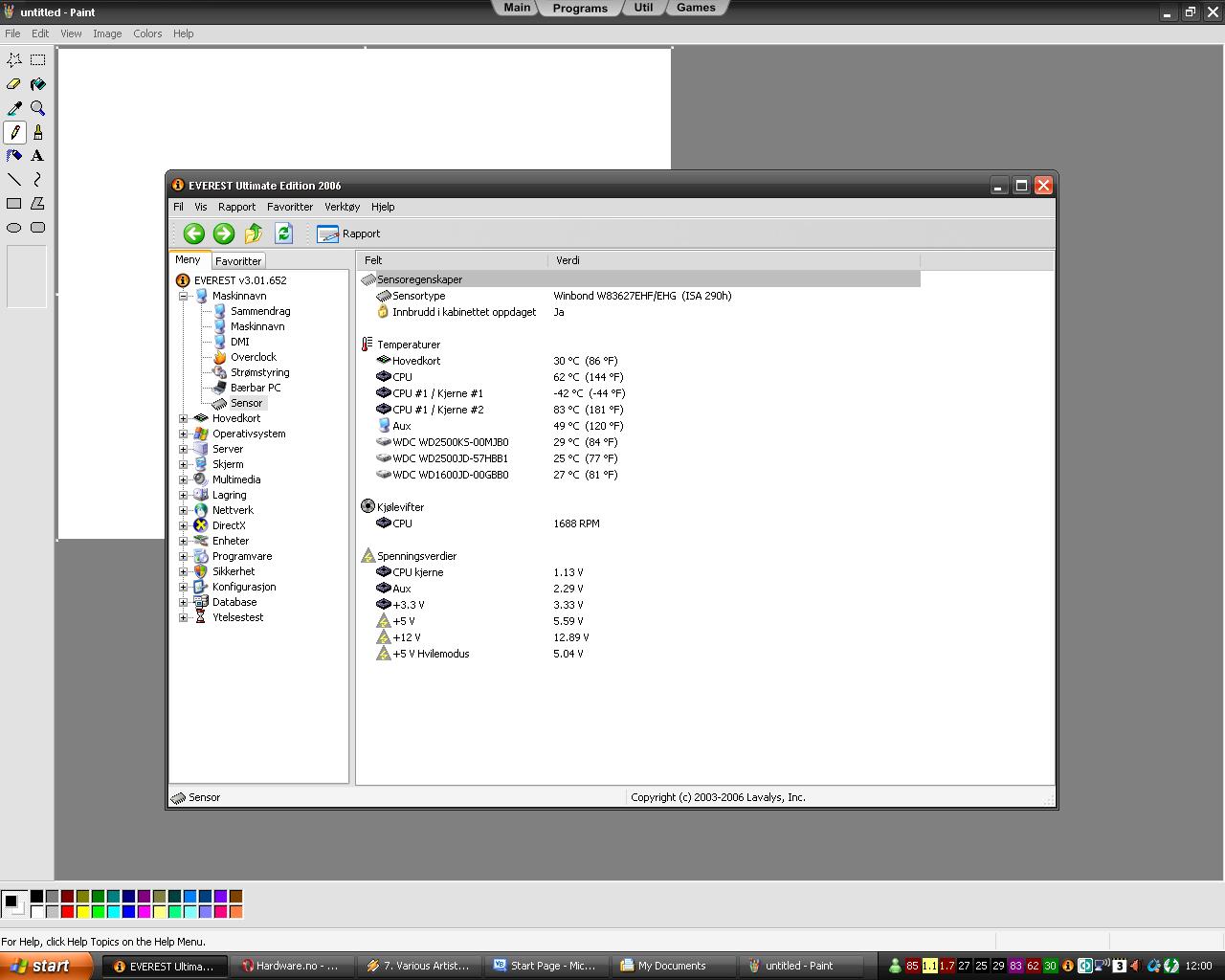This screenshot has width=1225, height=980.
Task: Open the Rapport menu in EVEREST
Action: [236, 207]
